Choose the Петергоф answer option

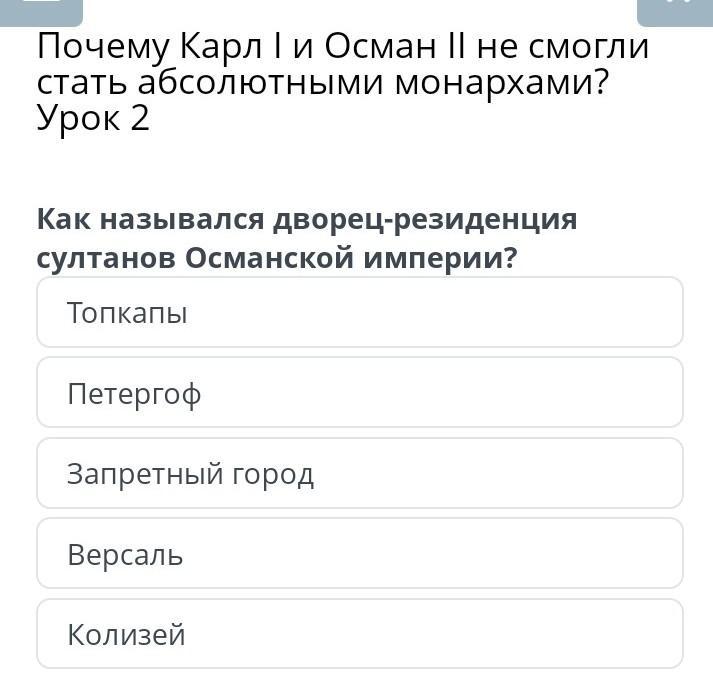tap(359, 393)
